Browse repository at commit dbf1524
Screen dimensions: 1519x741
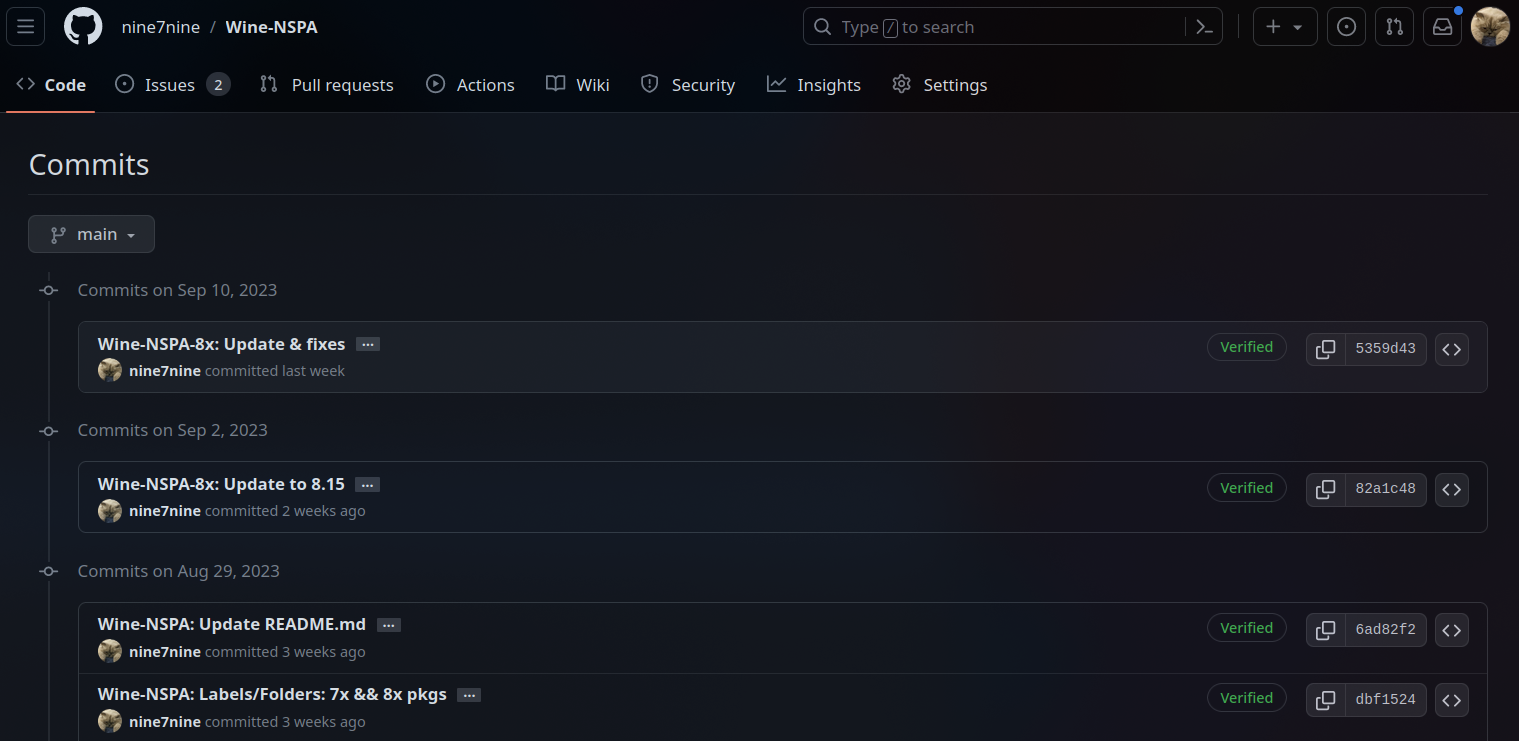1452,700
